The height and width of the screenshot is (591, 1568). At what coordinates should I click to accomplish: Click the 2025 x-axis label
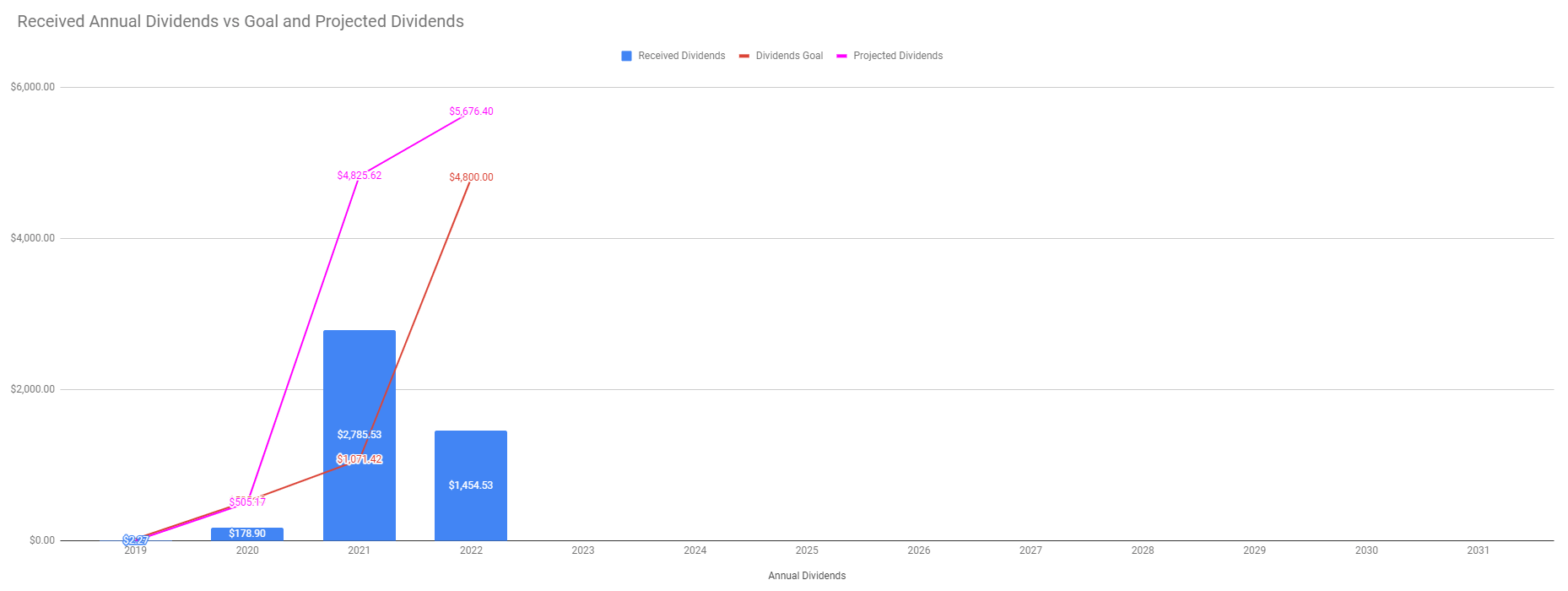(x=807, y=550)
